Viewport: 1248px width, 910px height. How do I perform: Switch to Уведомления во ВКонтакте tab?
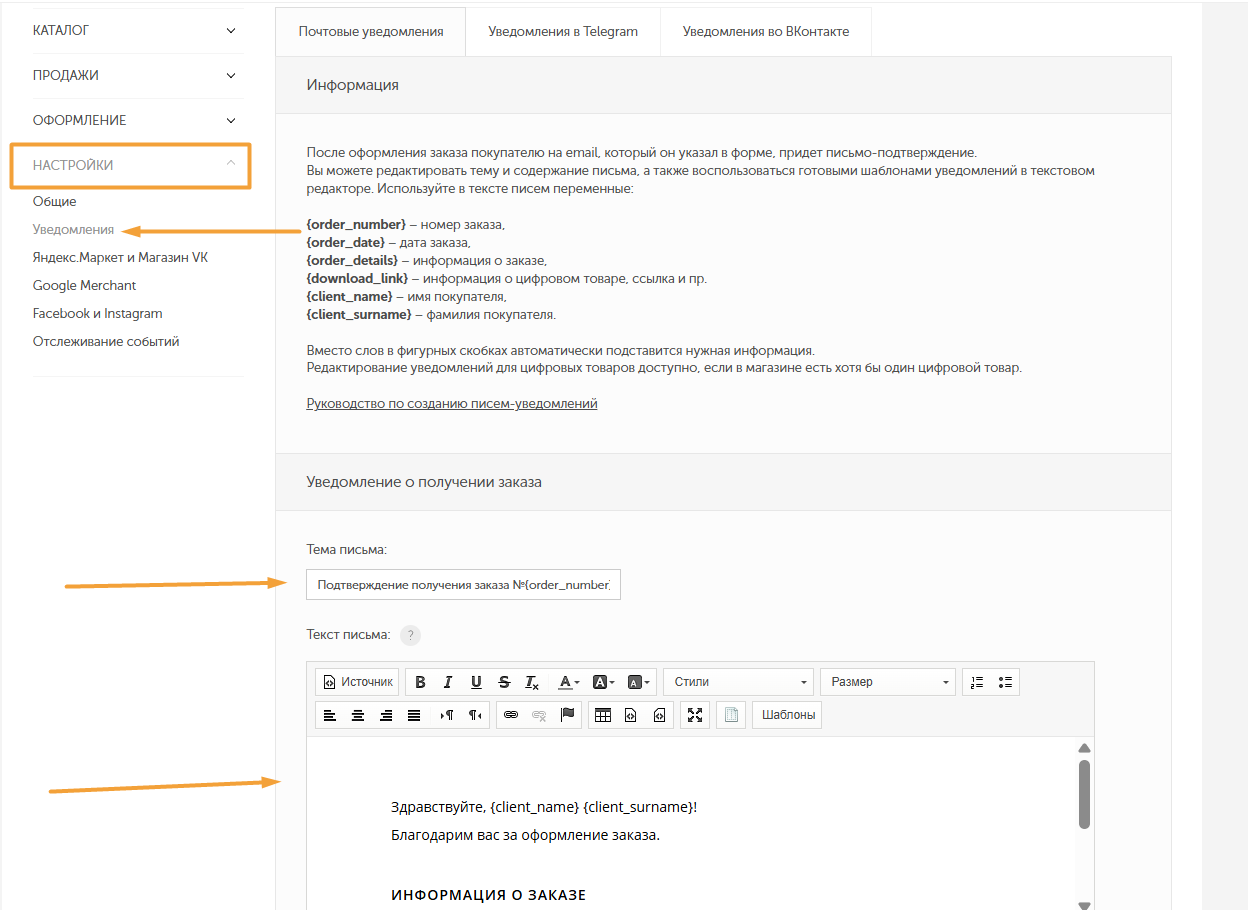point(766,31)
